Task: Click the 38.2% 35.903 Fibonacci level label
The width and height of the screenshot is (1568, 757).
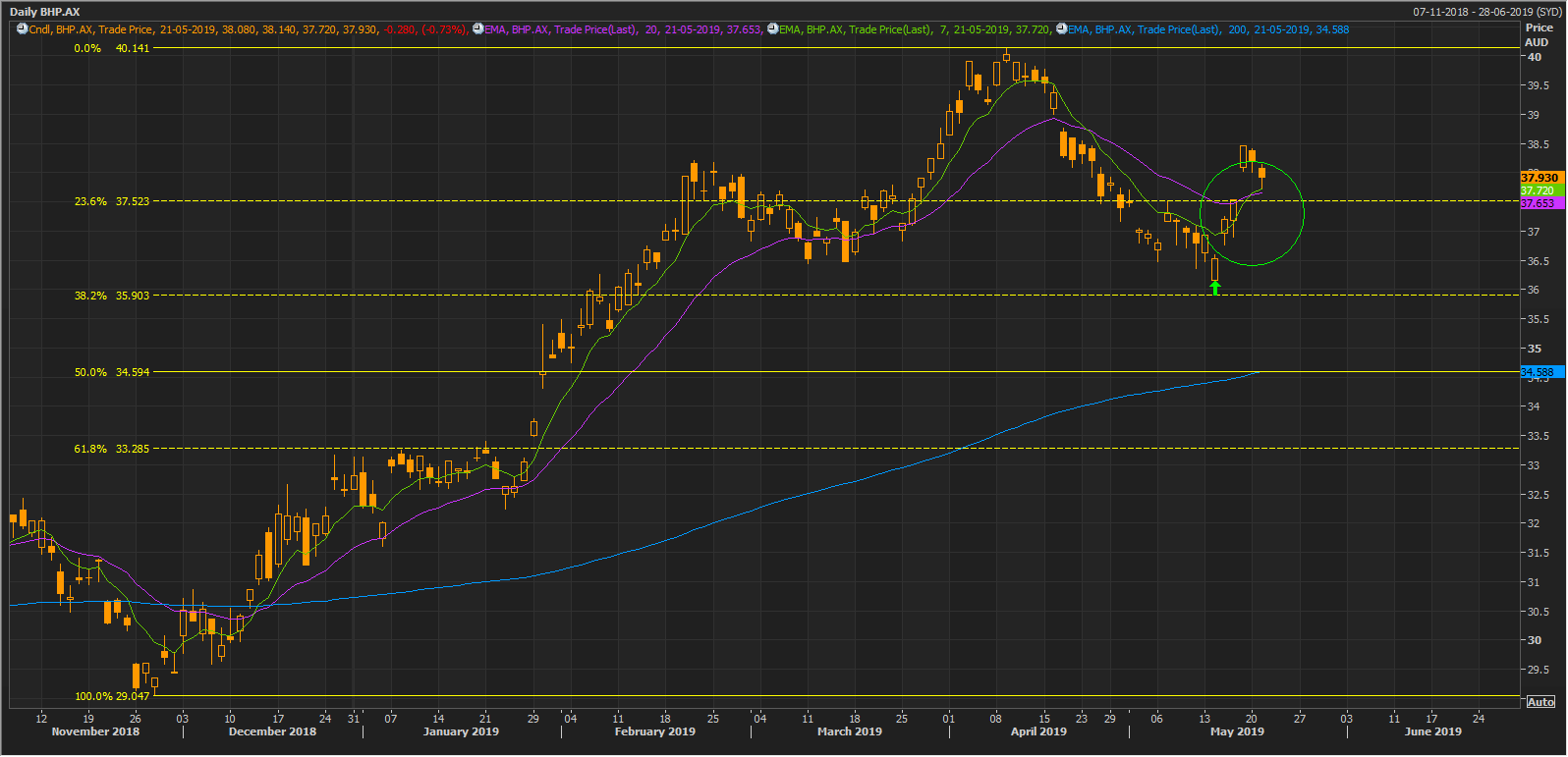Action: (112, 296)
